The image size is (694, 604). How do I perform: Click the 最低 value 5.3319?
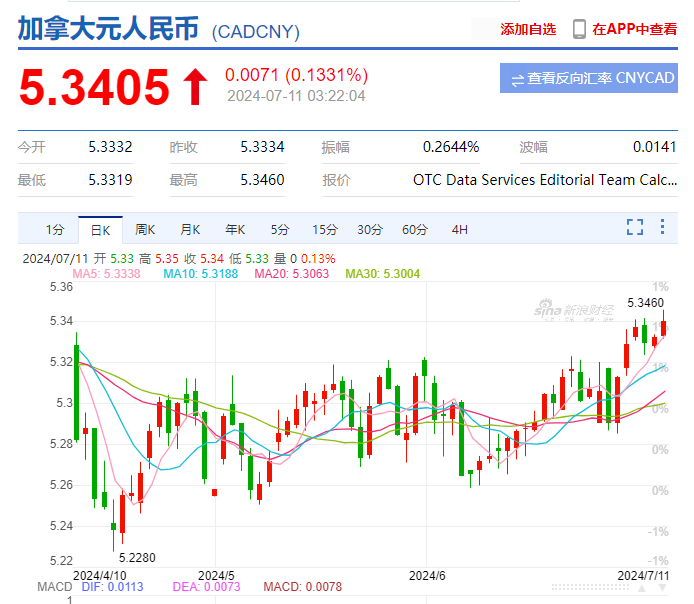pos(110,180)
